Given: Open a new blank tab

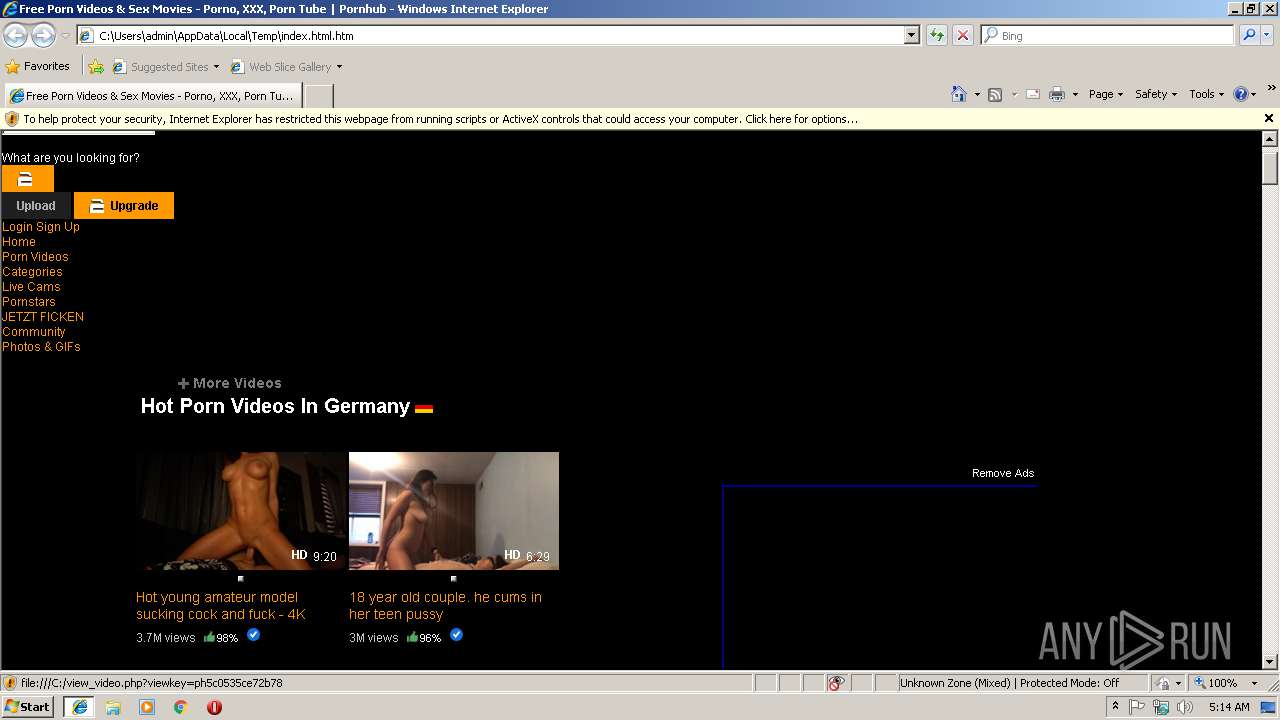Looking at the screenshot, I should click(318, 96).
